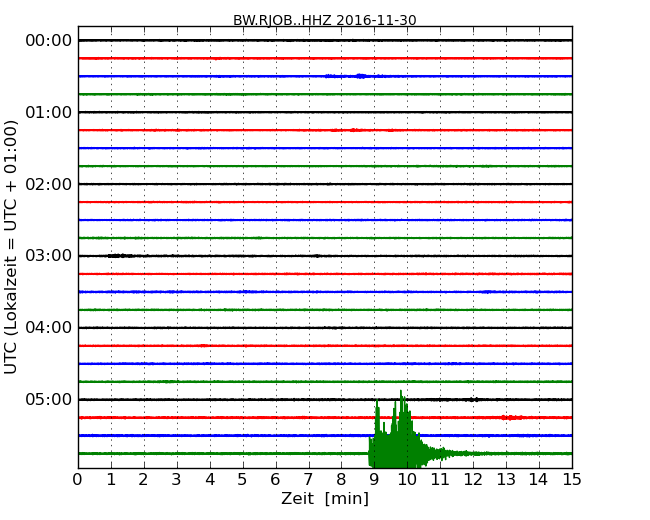Click the x-axis tick label 0
This screenshot has width=650, height=520.
[78, 480]
